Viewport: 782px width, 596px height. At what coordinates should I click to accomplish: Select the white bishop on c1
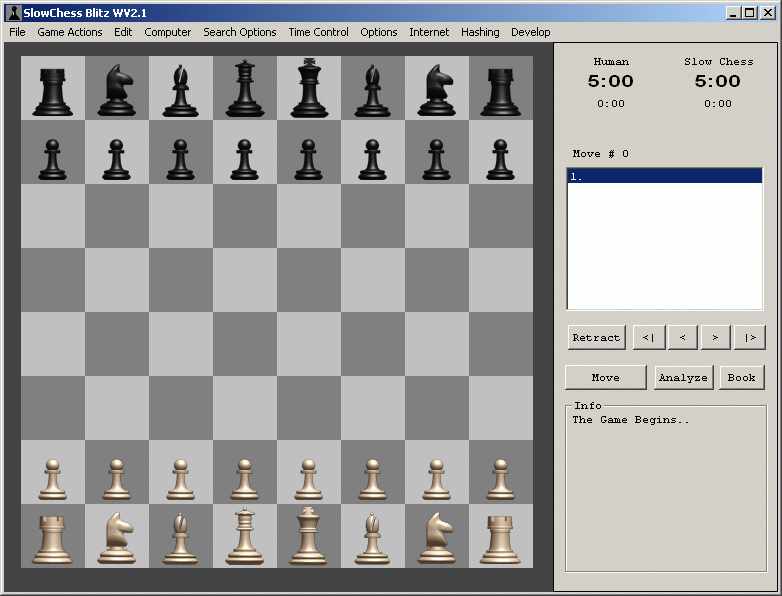[x=180, y=536]
